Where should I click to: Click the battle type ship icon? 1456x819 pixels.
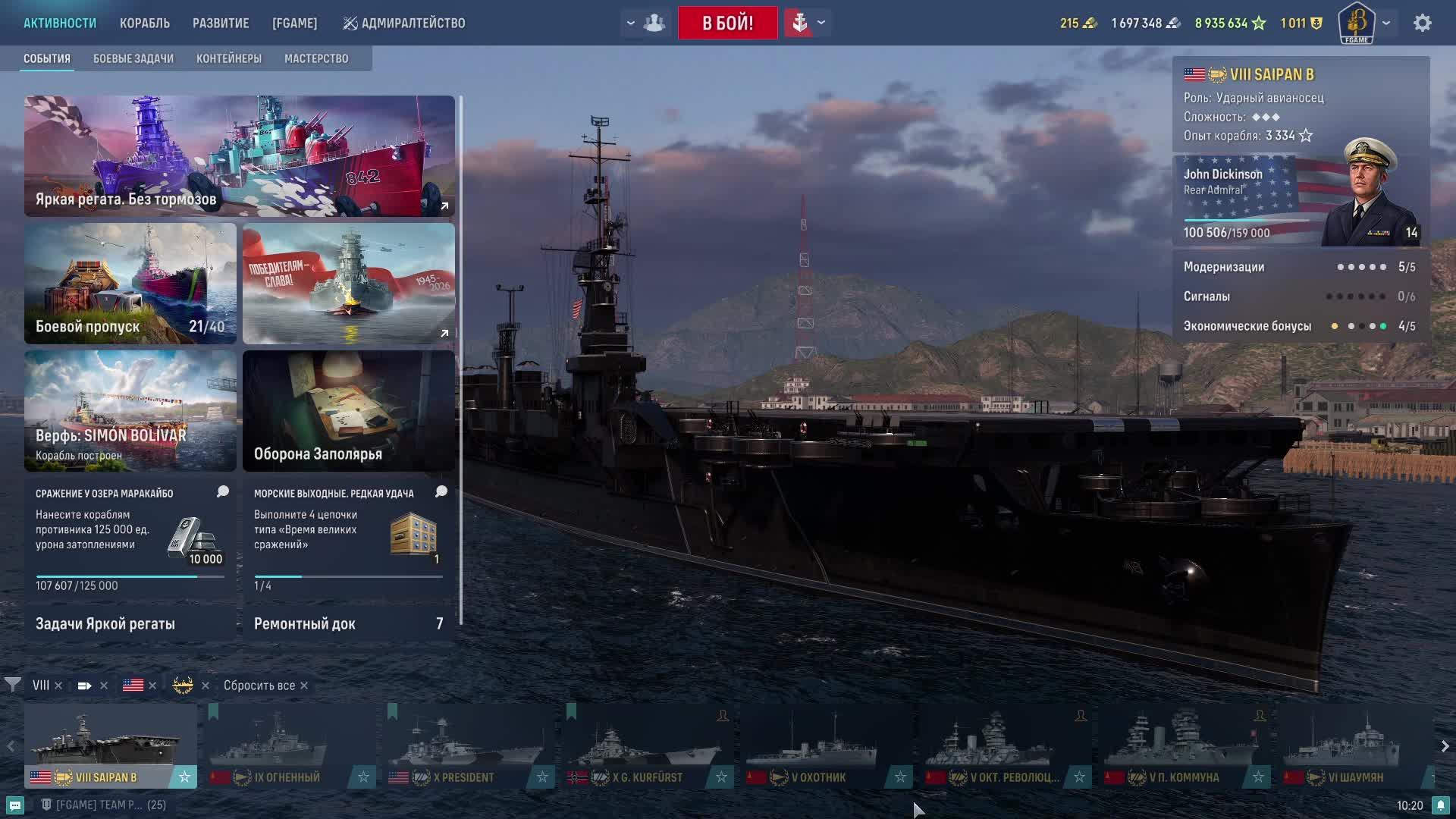(x=799, y=23)
